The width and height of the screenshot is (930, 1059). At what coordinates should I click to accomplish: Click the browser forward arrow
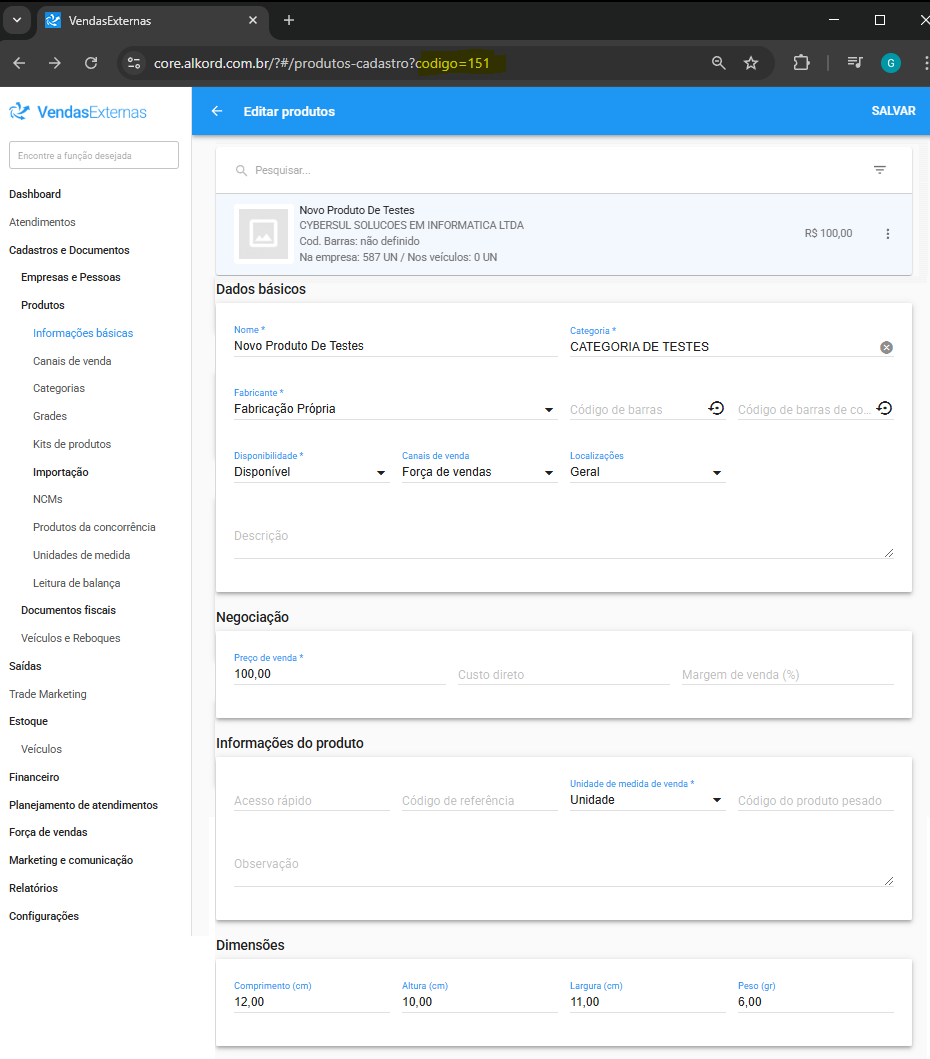coord(55,63)
